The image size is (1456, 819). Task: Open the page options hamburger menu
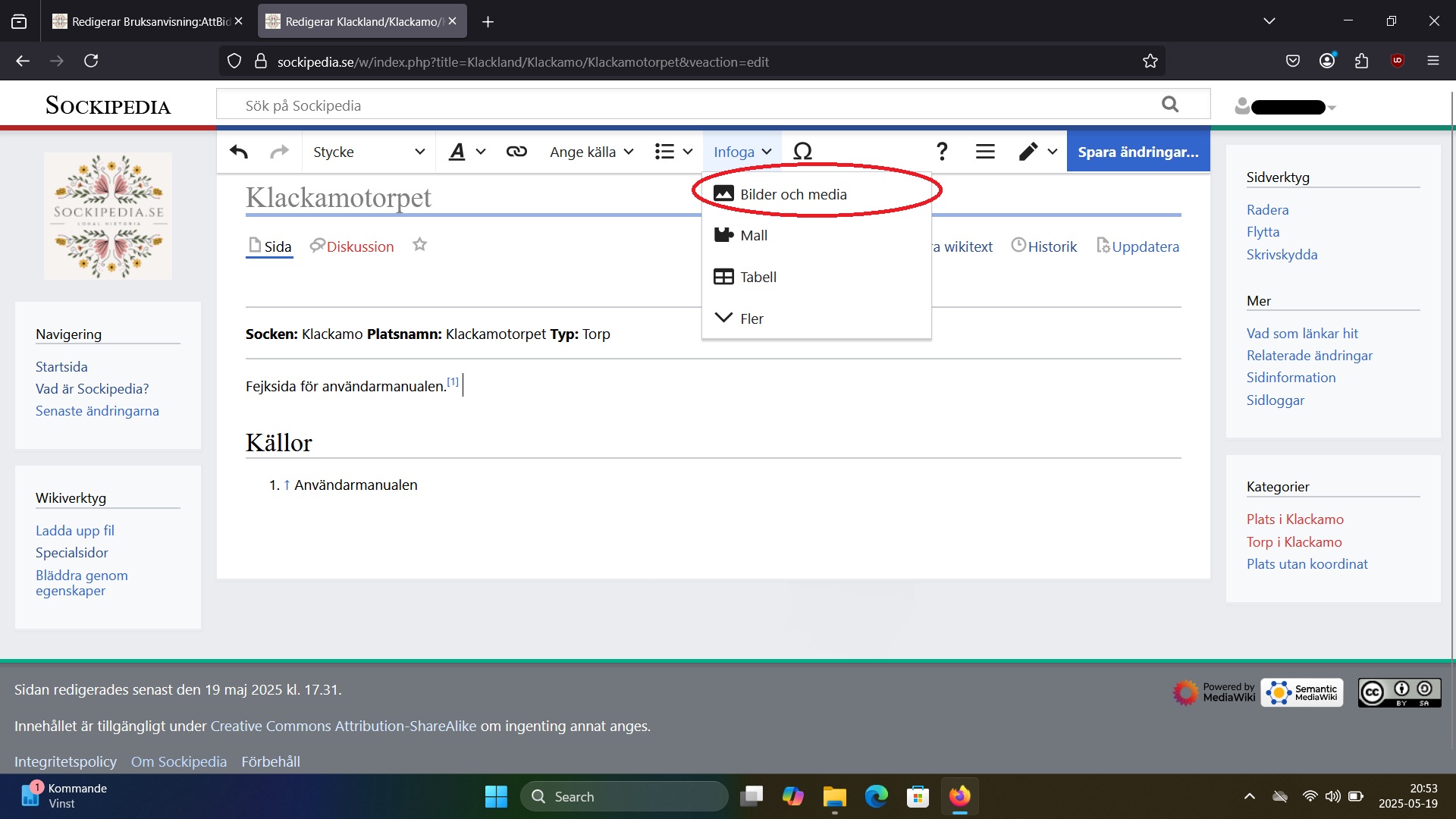click(x=985, y=152)
